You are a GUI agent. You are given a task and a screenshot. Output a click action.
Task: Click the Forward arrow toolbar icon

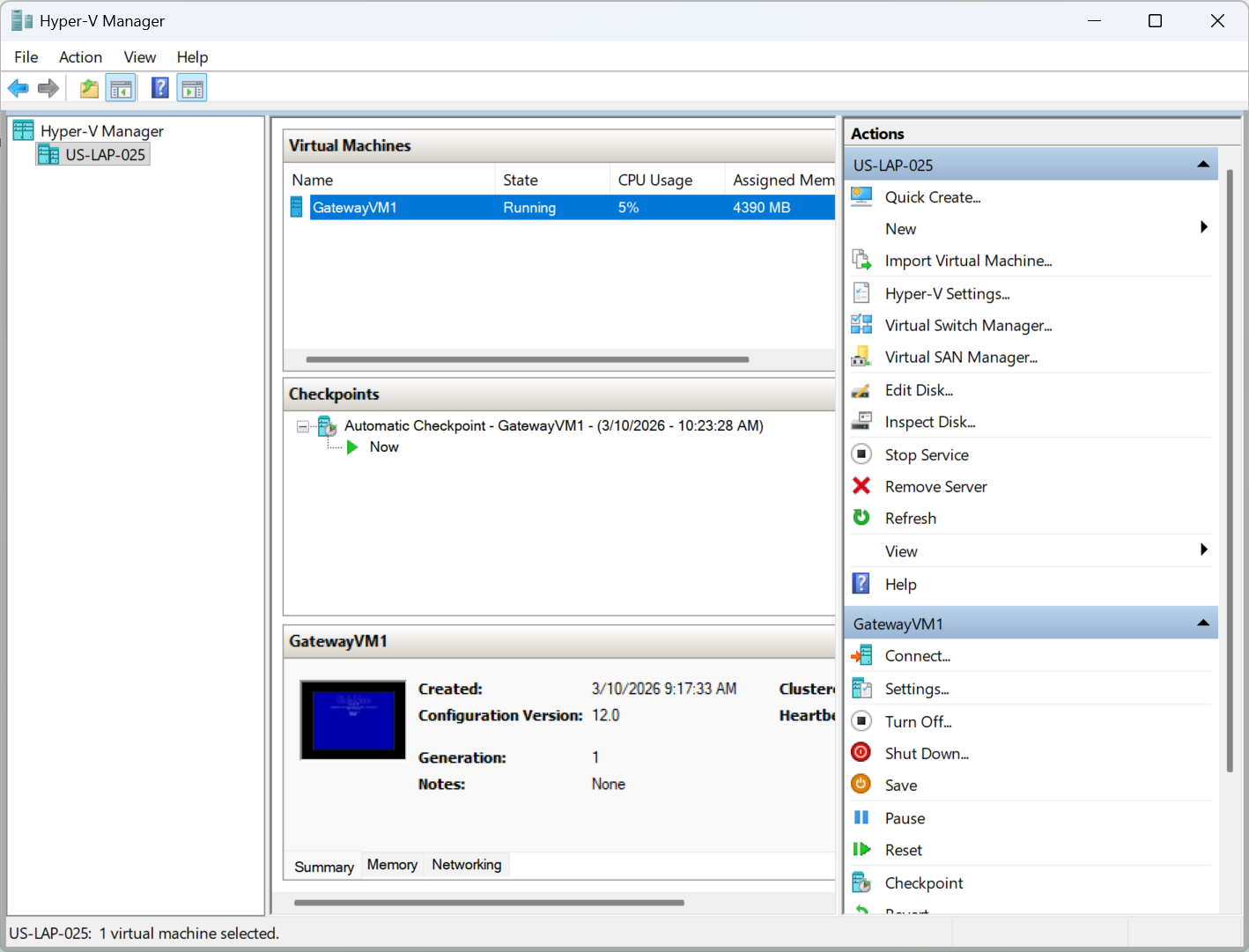tap(48, 88)
